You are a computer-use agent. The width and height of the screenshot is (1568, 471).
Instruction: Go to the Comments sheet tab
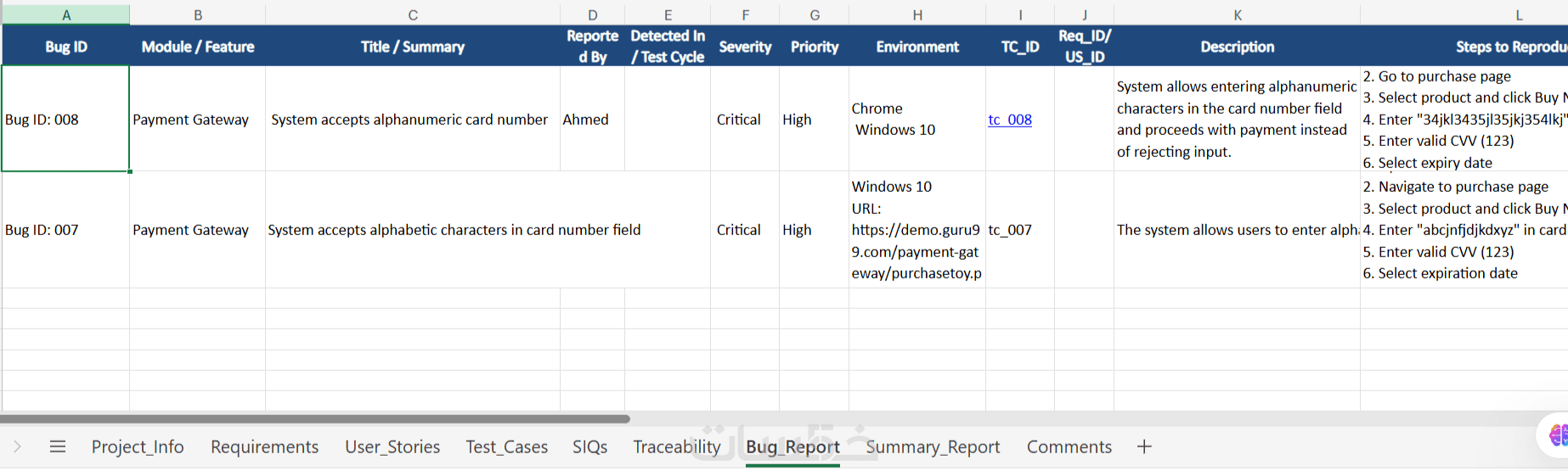point(1069,446)
